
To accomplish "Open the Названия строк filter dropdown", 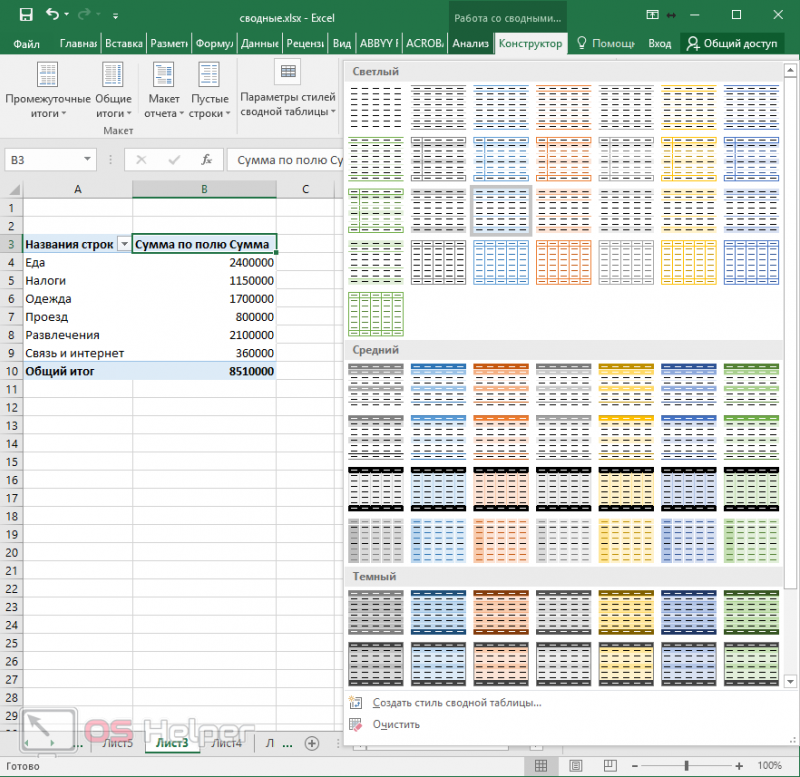I will (124, 244).
